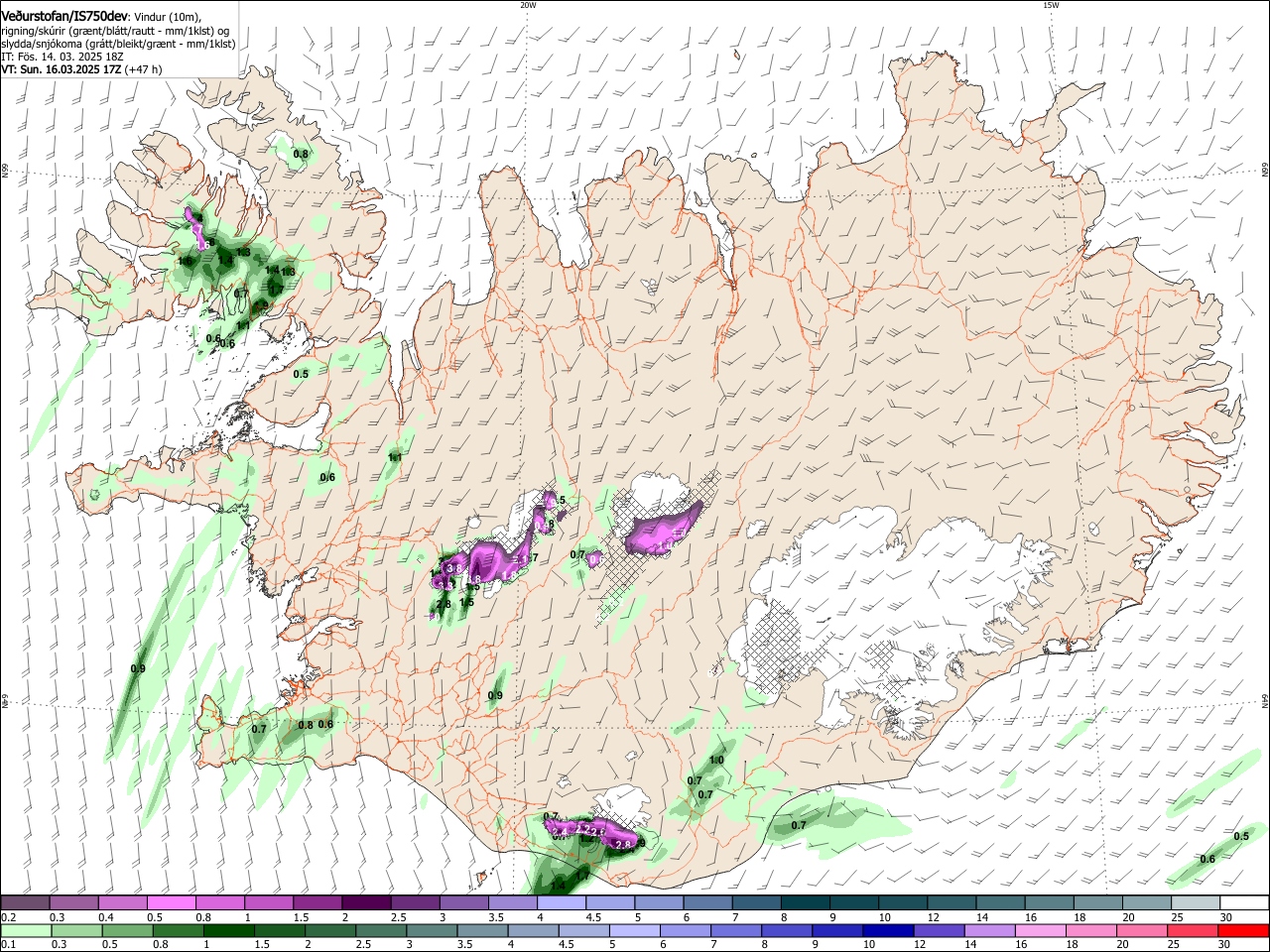This screenshot has width=1270, height=952.
Task: Click the Veðurstofan/IS750dev map title
Action: [64, 16]
